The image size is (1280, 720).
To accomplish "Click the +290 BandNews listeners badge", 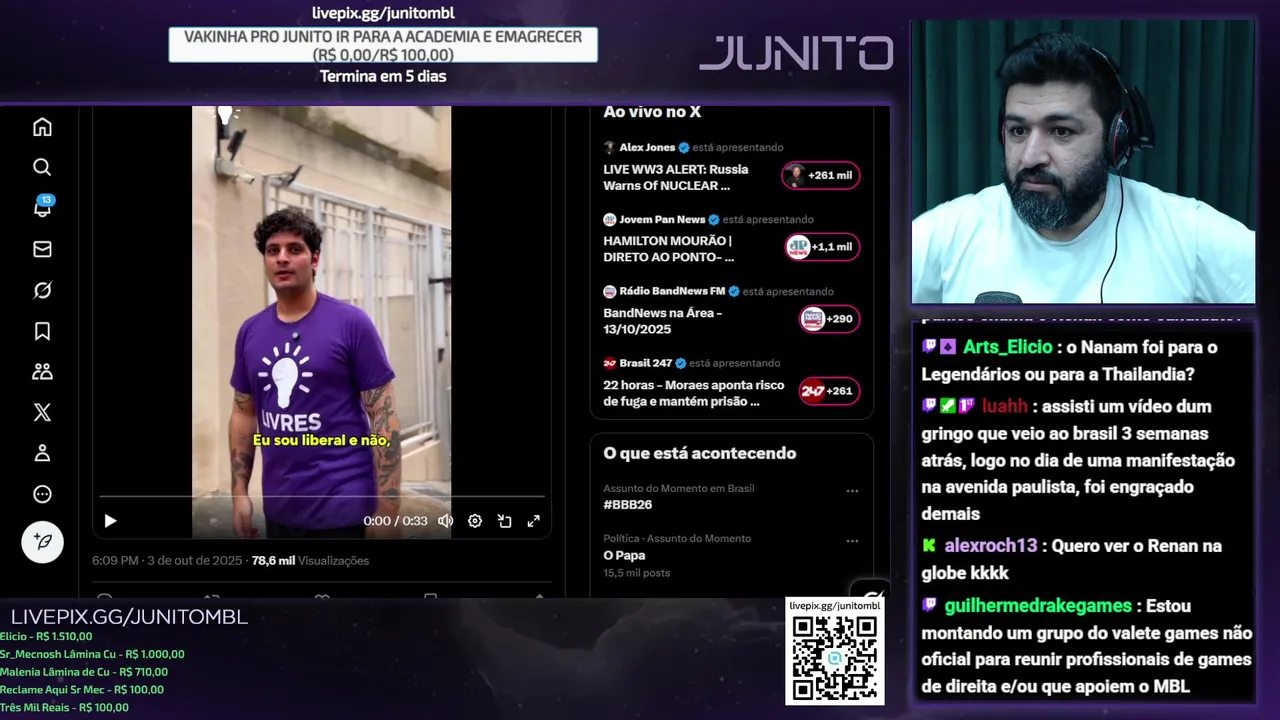I will click(x=829, y=319).
